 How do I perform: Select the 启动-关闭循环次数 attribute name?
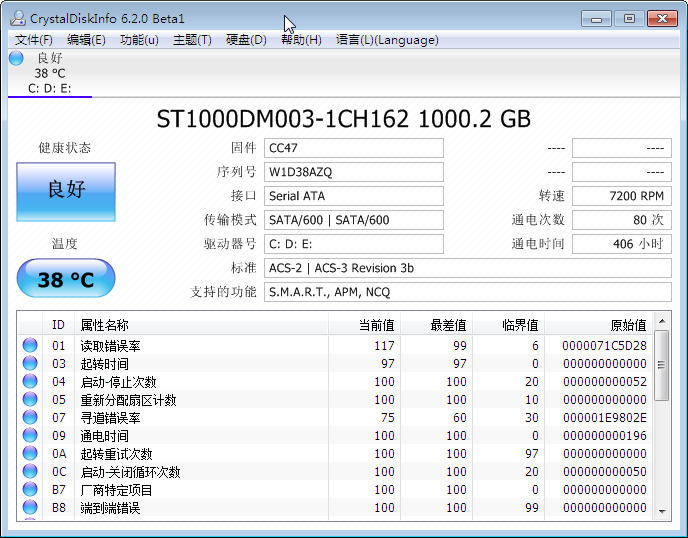pyautogui.click(x=130, y=472)
